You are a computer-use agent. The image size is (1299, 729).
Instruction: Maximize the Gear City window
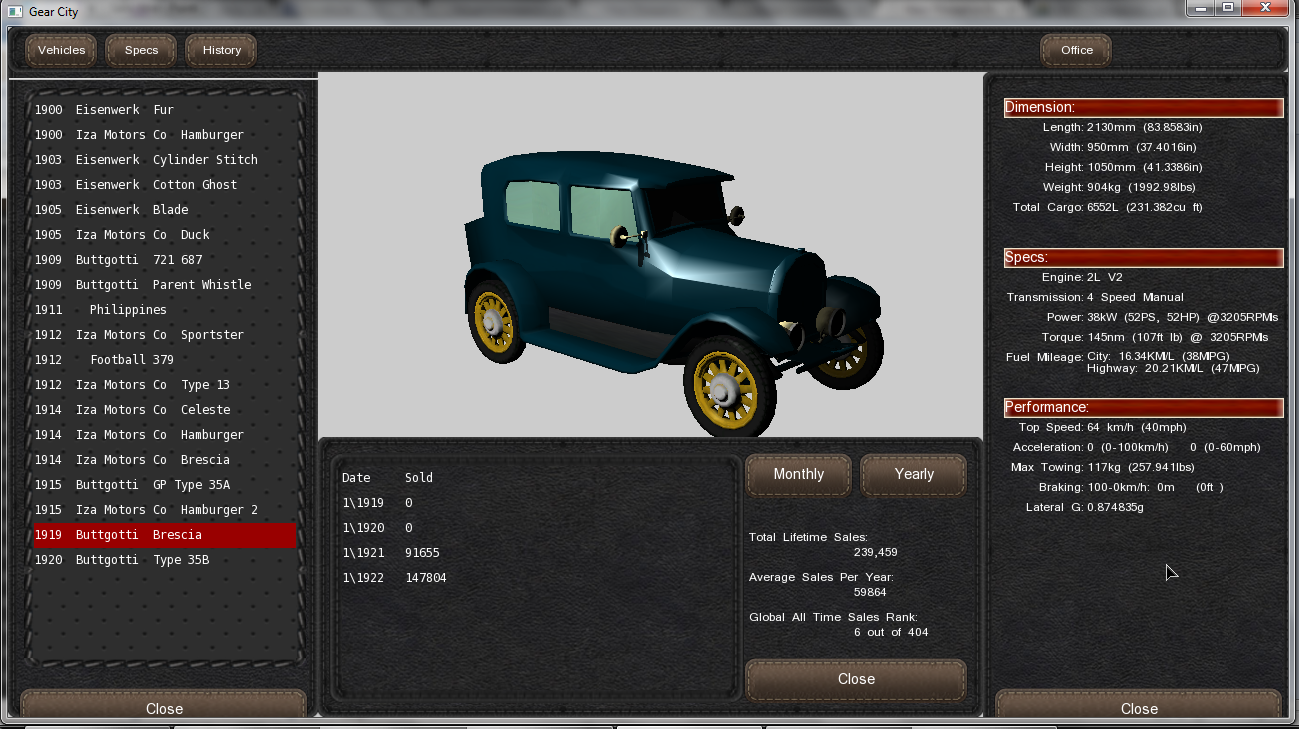coord(1227,8)
